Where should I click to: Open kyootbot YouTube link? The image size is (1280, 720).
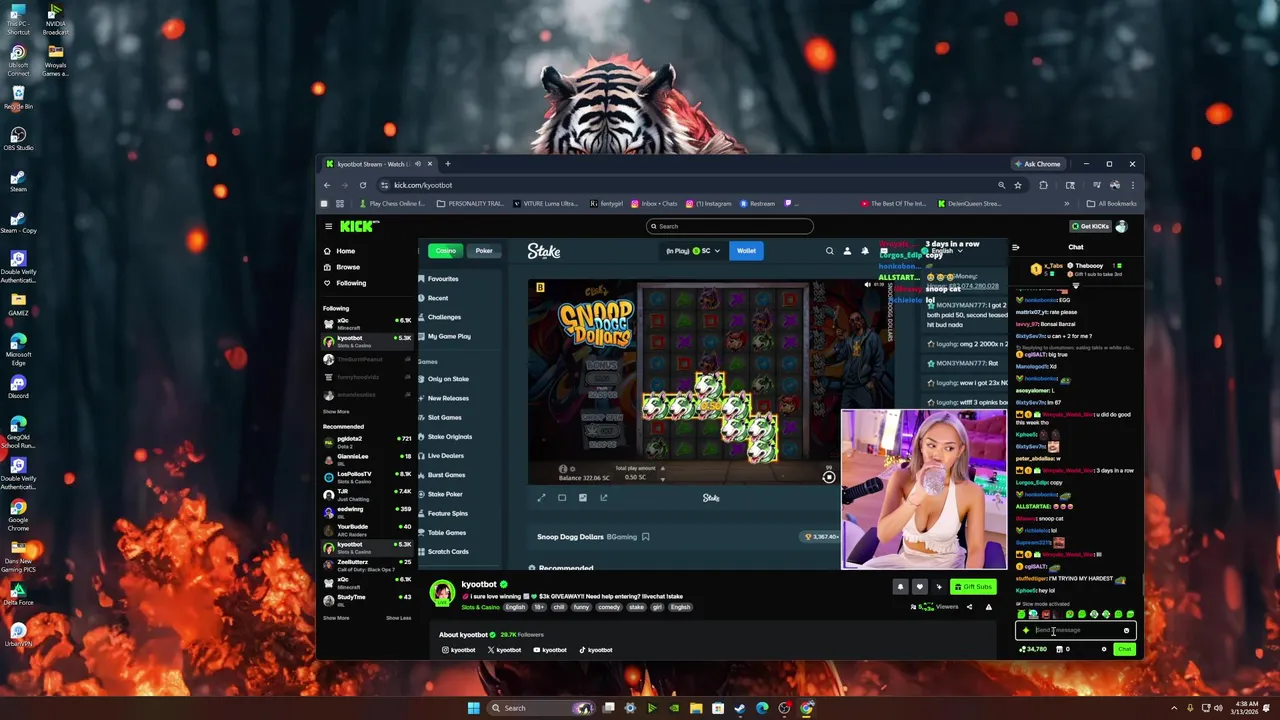point(549,650)
